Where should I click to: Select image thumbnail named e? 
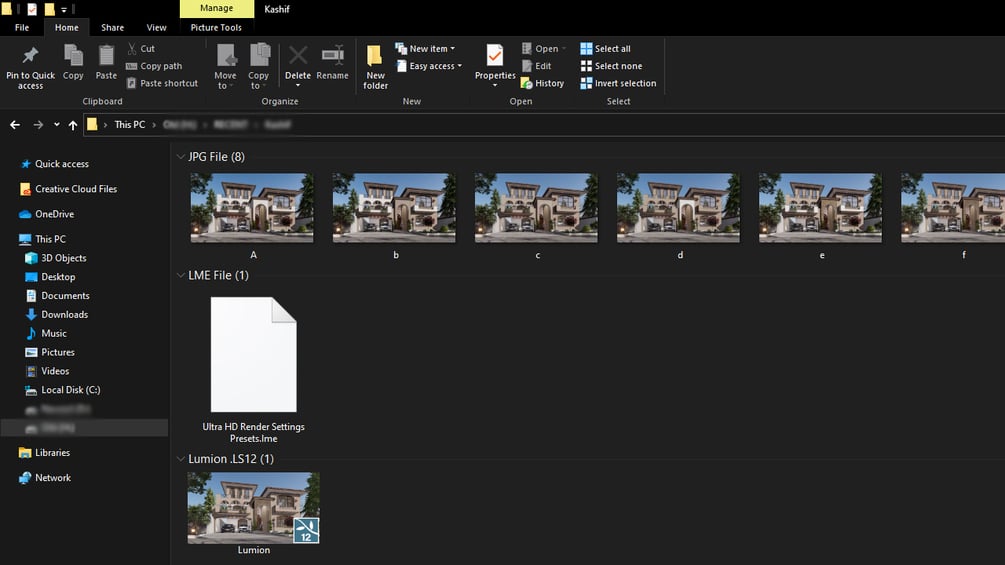coord(820,208)
